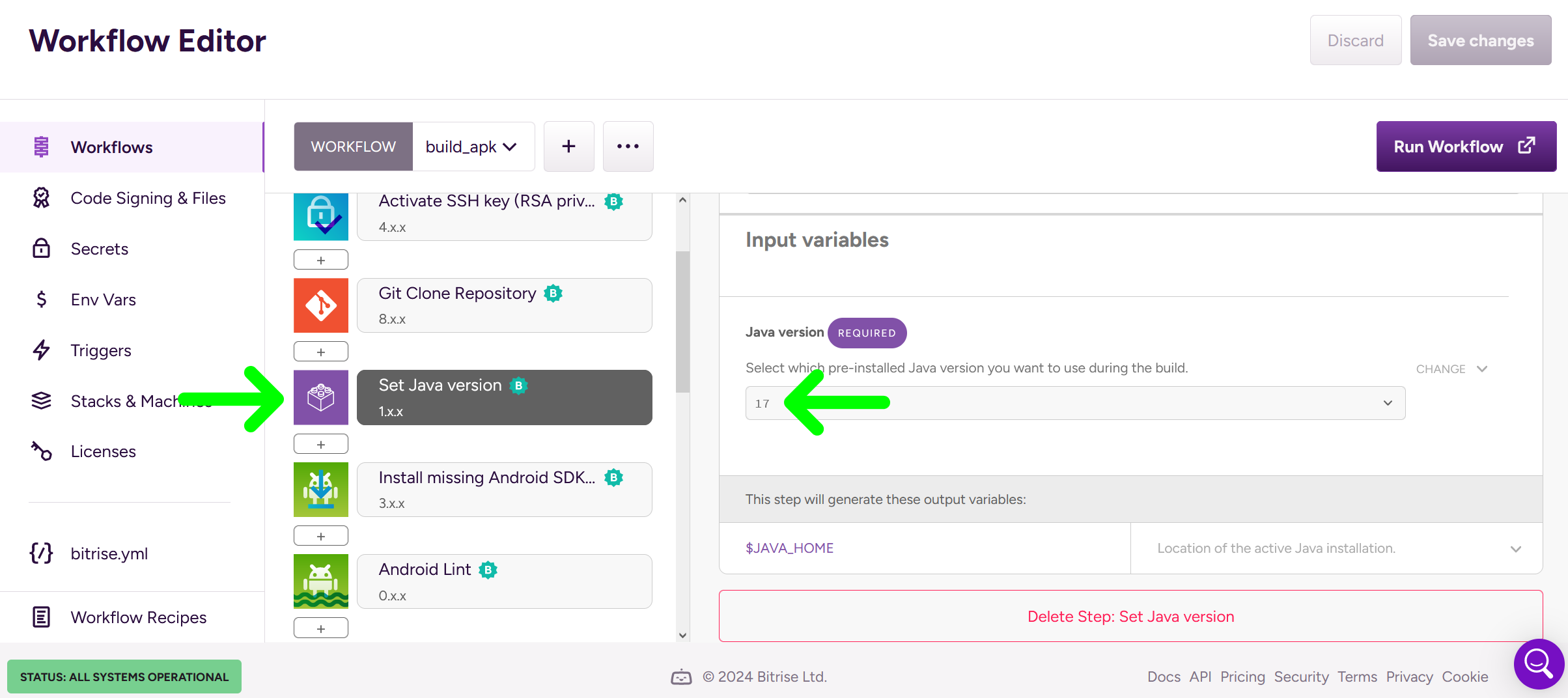Open the Pricing footer link
Screen dimensions: 1568x698
1242,677
